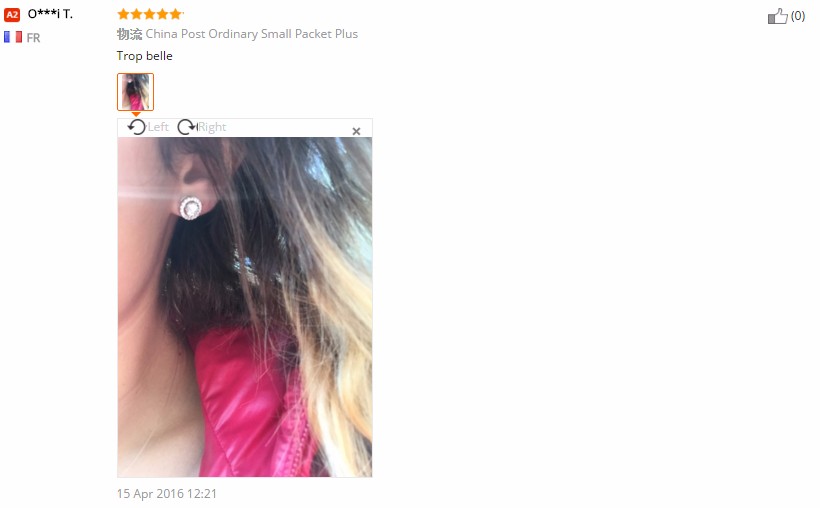Click the "Right" rotation label

[x=212, y=127]
